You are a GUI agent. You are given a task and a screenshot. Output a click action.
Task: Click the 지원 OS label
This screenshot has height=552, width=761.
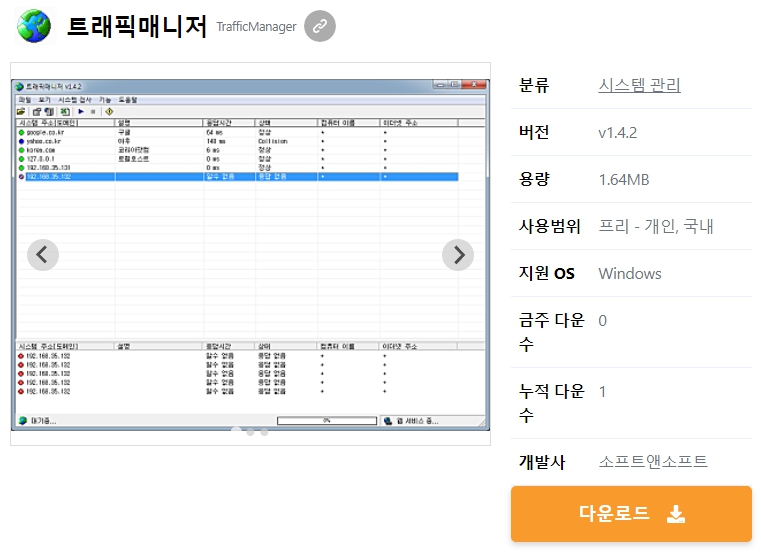[x=546, y=273]
